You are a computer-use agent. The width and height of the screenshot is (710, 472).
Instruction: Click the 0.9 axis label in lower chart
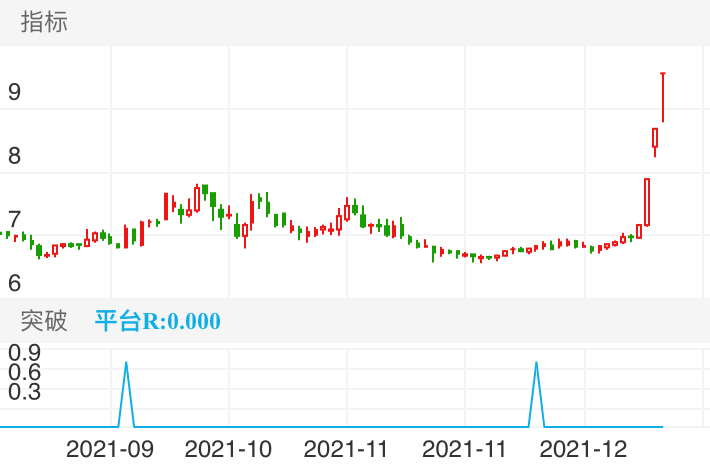coord(24,352)
